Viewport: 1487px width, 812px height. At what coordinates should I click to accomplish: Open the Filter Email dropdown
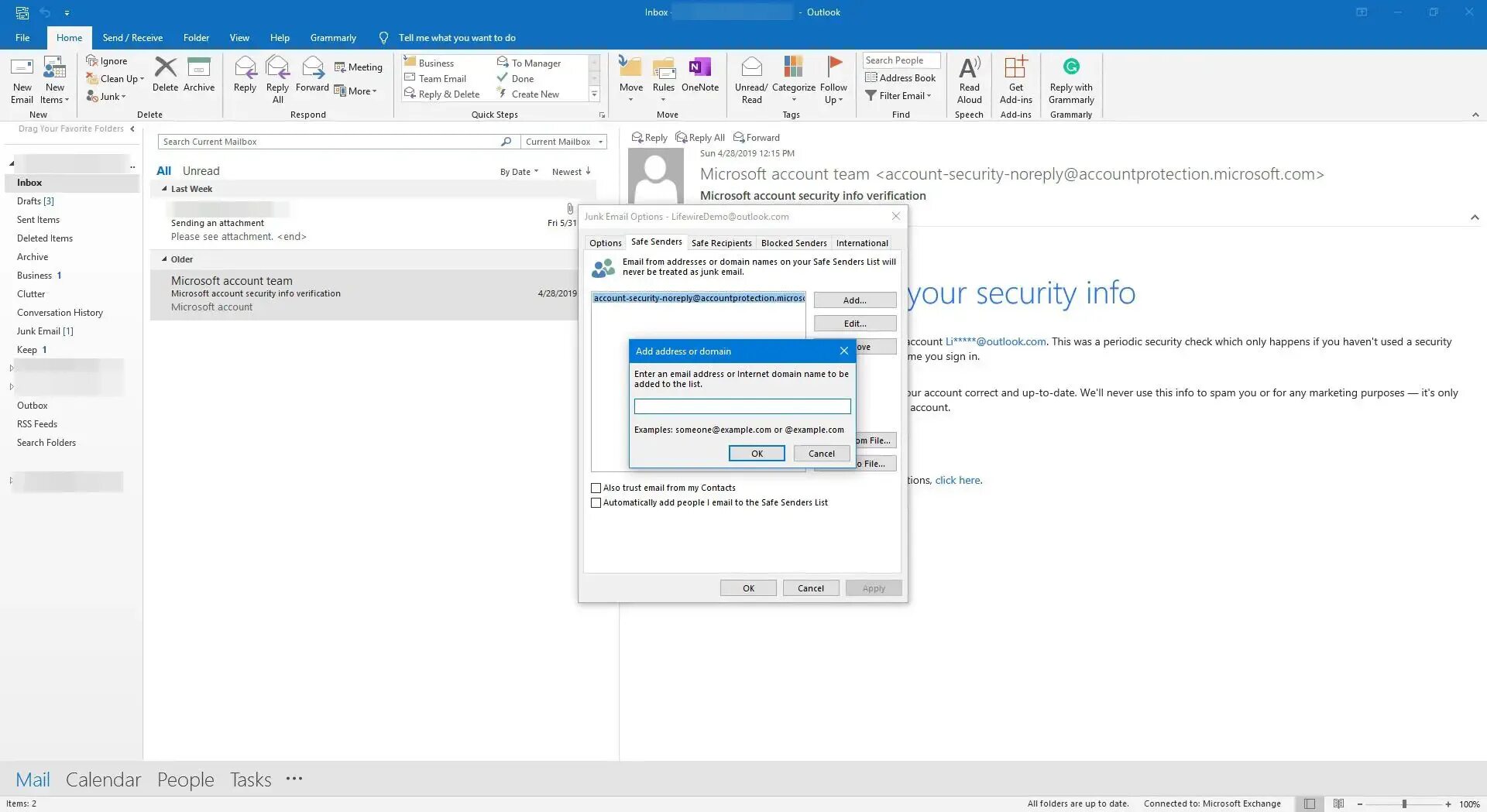(898, 96)
